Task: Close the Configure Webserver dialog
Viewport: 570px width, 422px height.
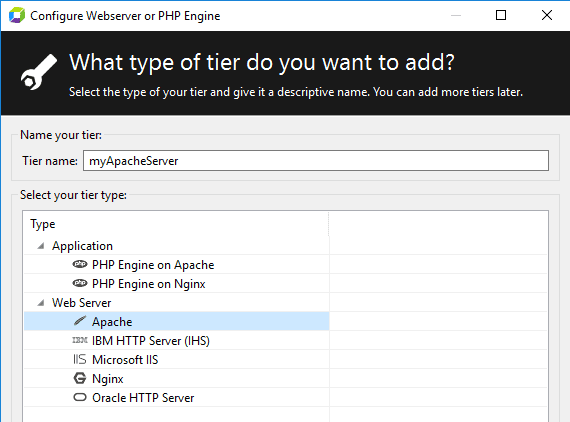Action: (547, 15)
